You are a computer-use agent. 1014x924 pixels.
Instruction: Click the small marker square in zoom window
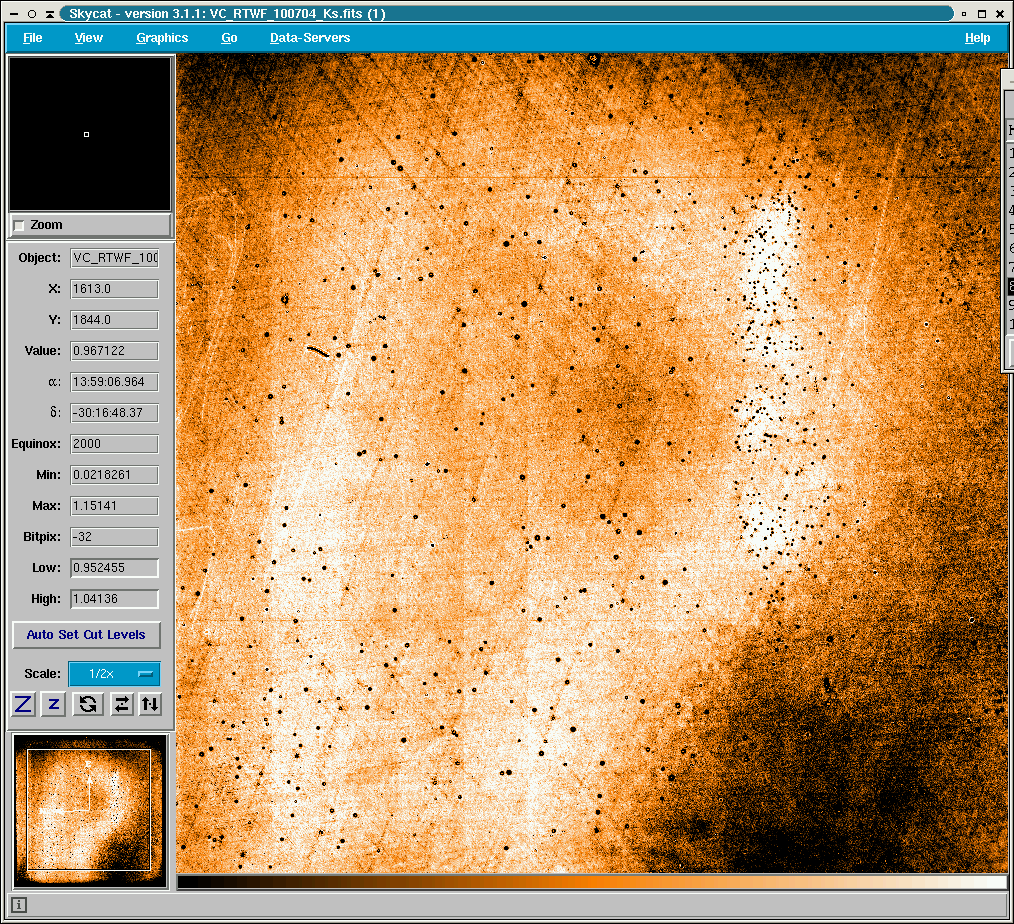pos(87,134)
